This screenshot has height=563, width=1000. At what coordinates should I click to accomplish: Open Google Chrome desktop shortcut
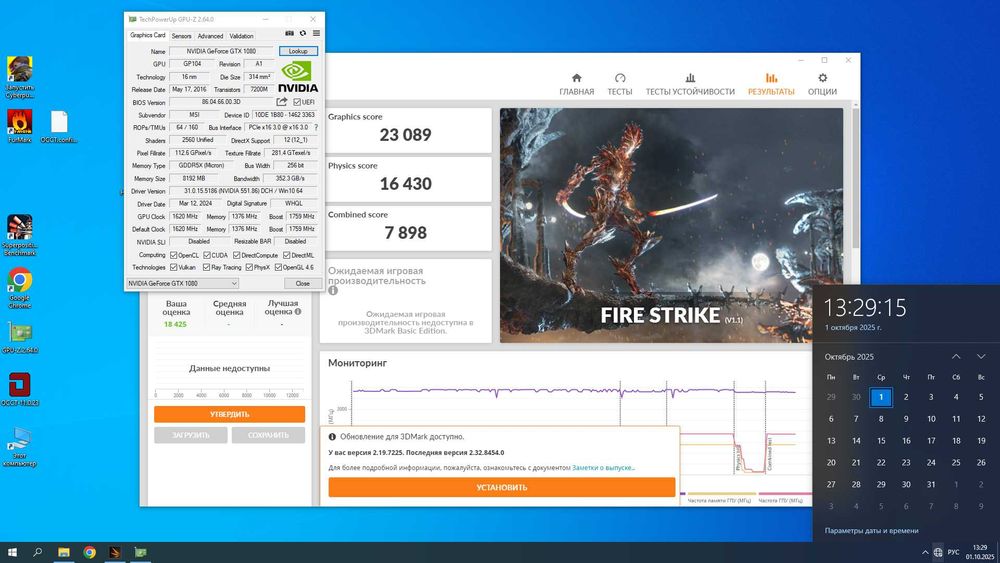[x=20, y=288]
